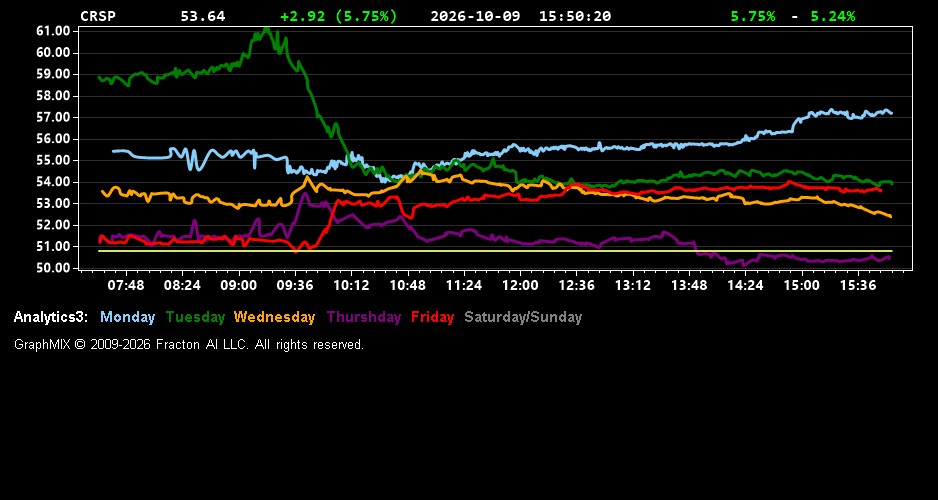Image resolution: width=938 pixels, height=500 pixels.
Task: Select the Friday legend label
Action: tap(433, 317)
